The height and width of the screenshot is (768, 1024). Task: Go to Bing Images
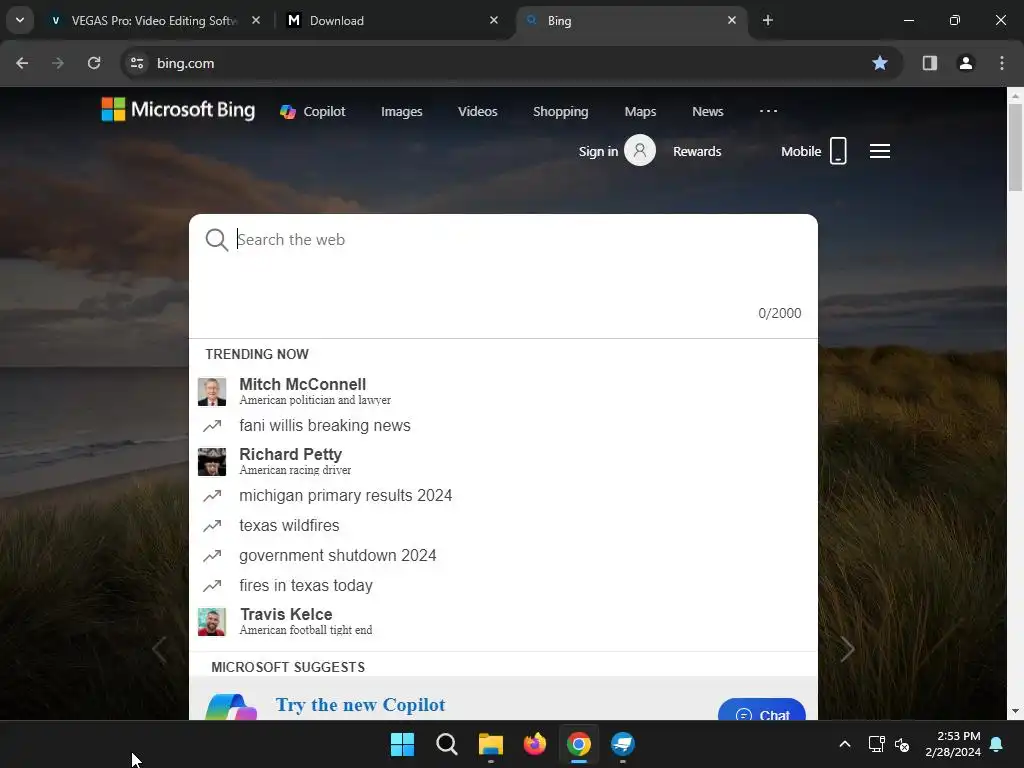pyautogui.click(x=402, y=112)
